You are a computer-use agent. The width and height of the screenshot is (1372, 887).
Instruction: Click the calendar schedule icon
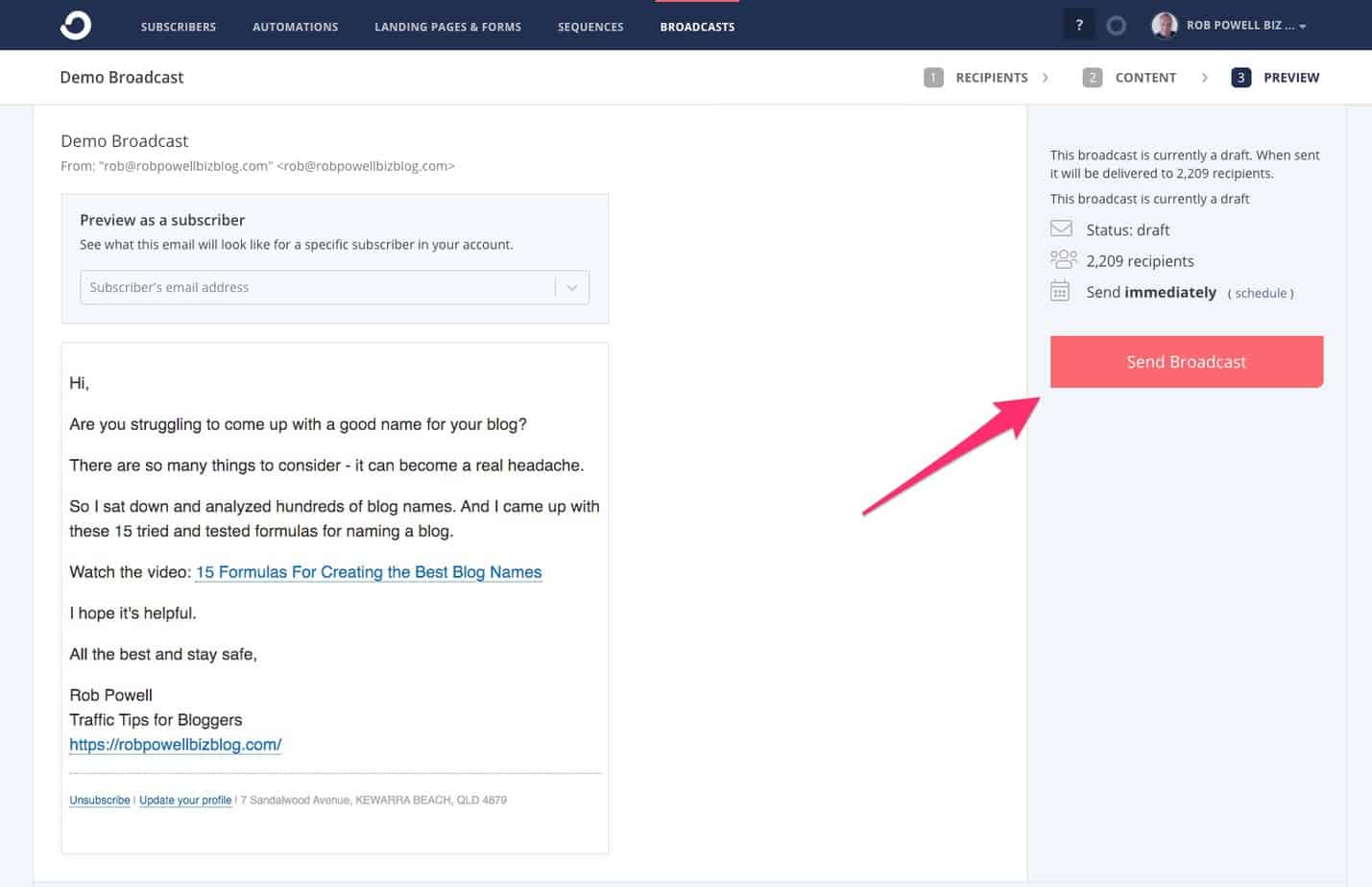pyautogui.click(x=1060, y=291)
